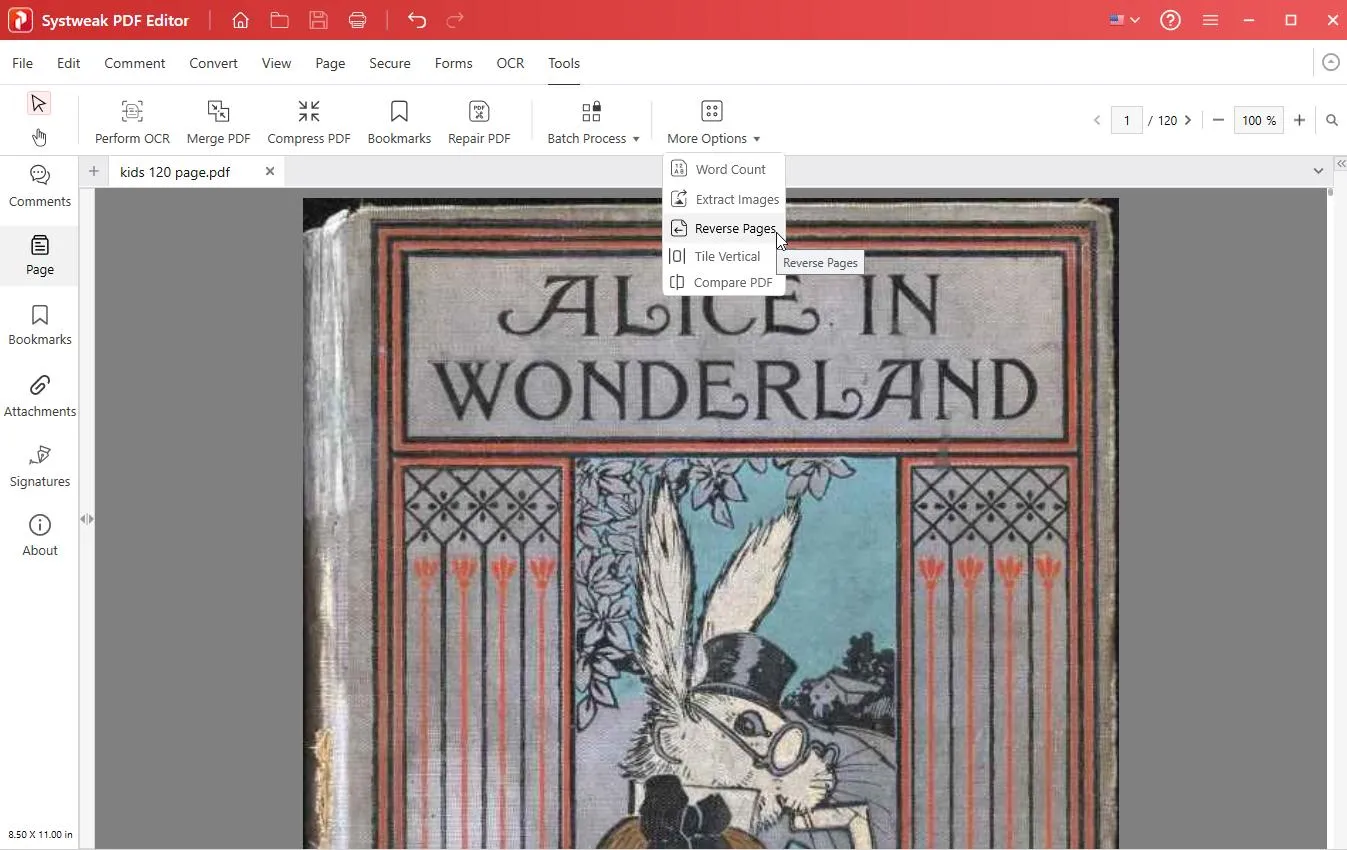Choose the arrow selection tool
The image size is (1347, 850).
[x=38, y=103]
